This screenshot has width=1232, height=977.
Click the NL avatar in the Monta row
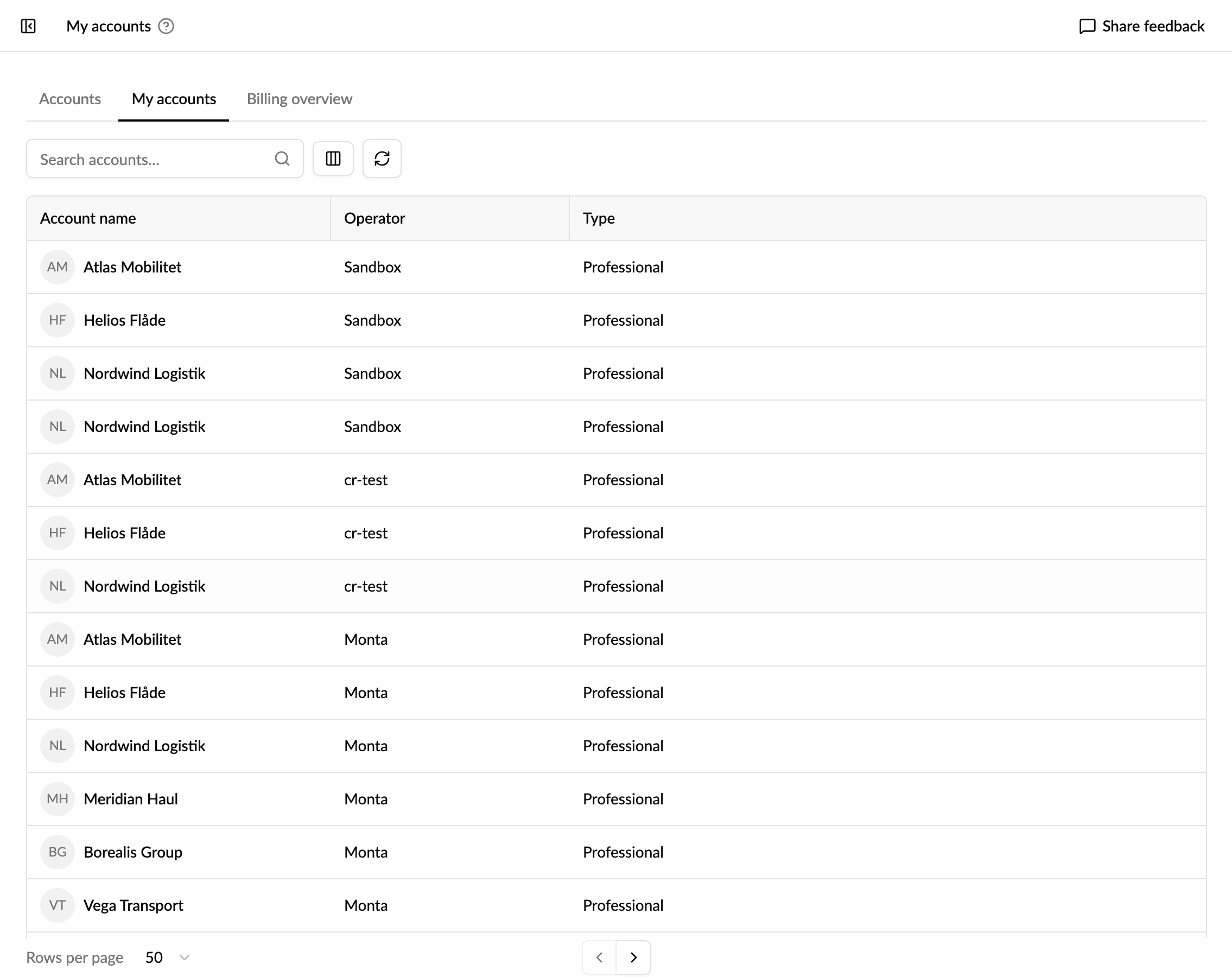[x=58, y=745]
